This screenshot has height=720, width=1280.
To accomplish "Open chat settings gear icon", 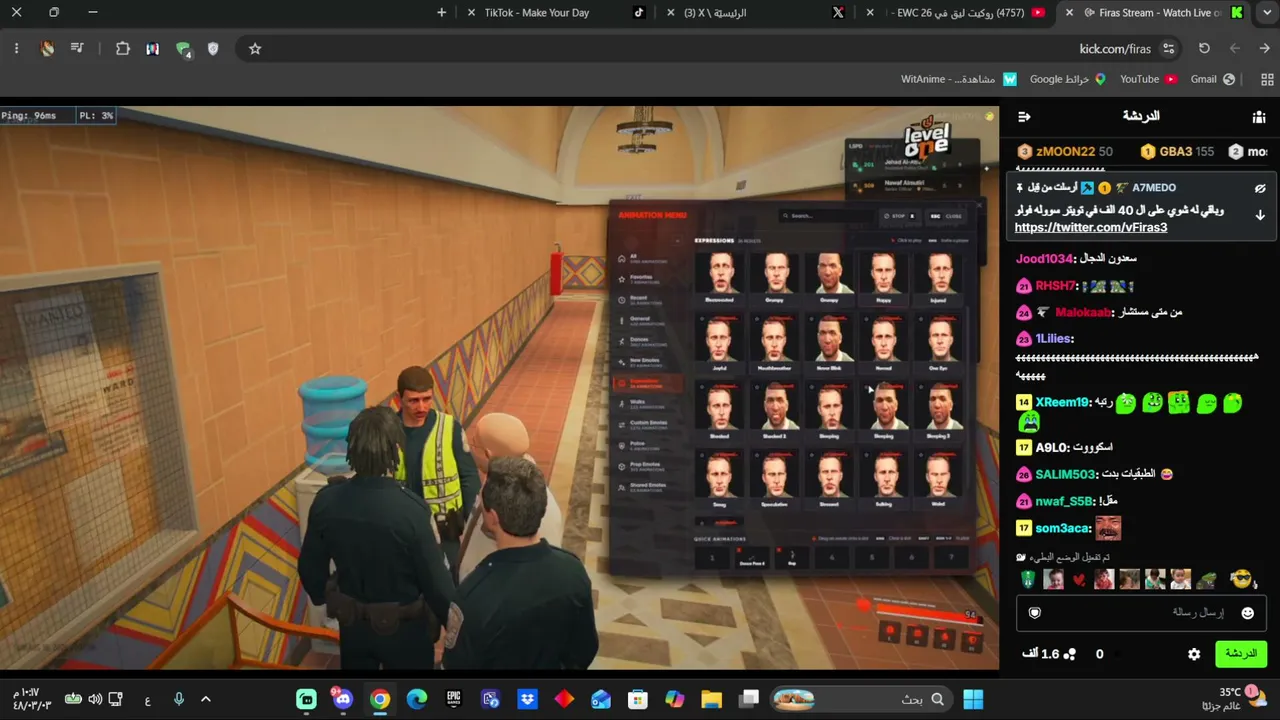I will point(1194,654).
